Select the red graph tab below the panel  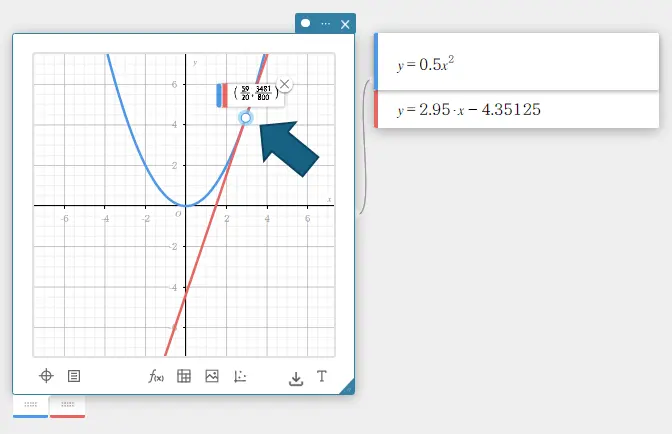point(67,406)
